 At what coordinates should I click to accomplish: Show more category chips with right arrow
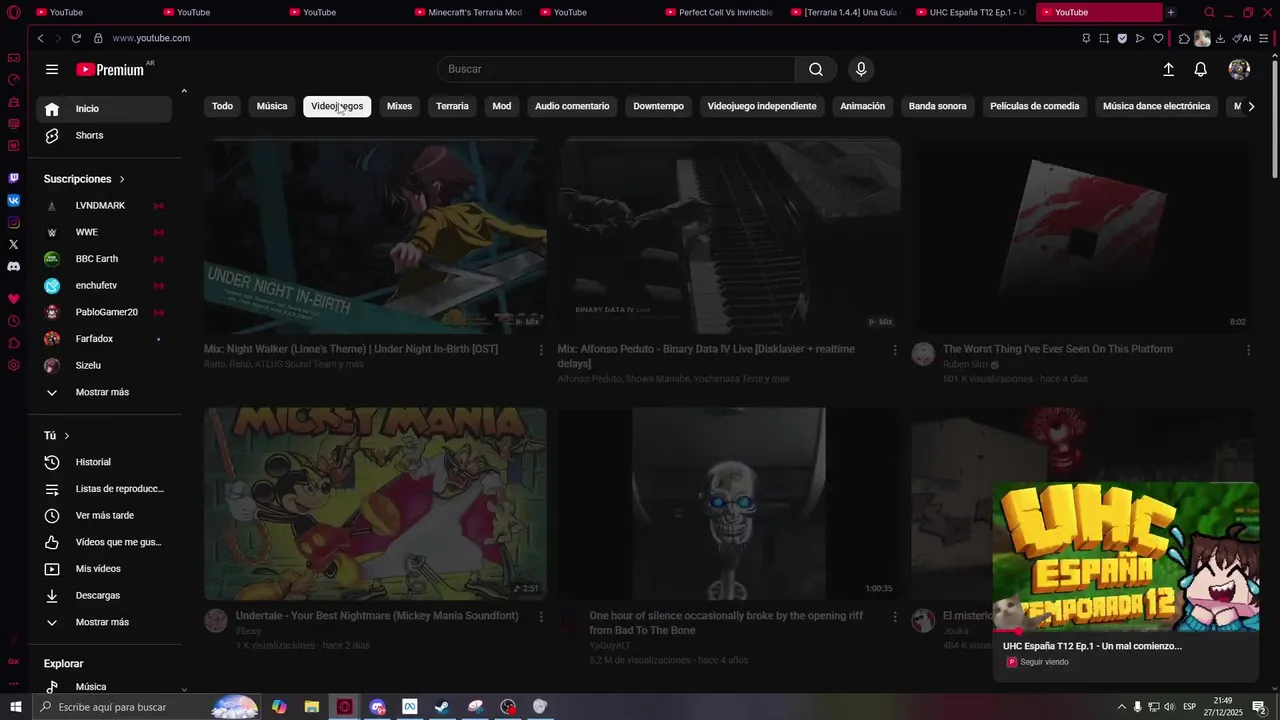[1251, 106]
